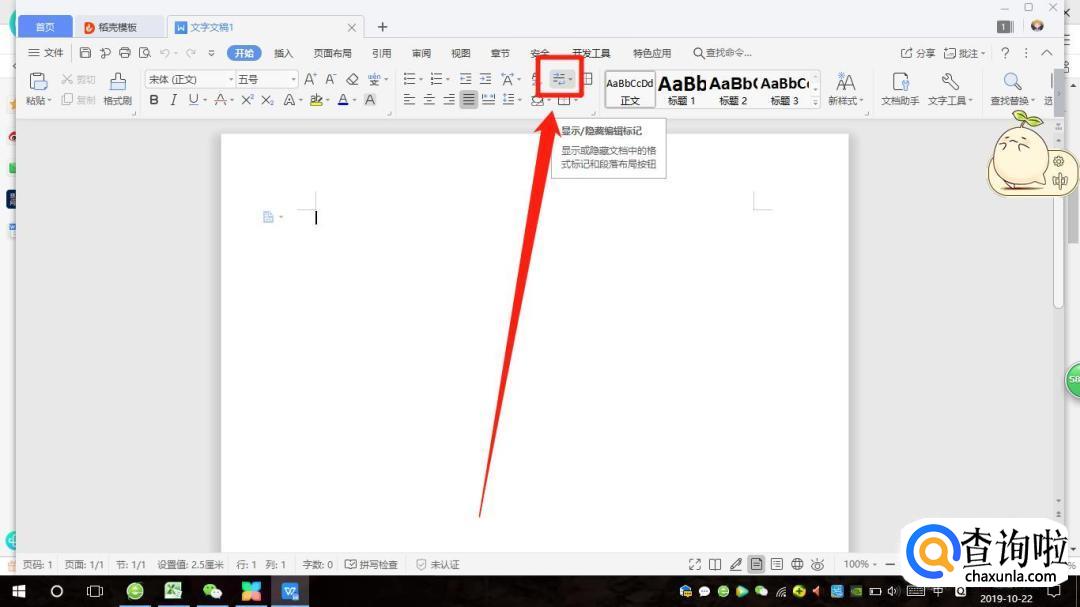Click the Format Painter (格式刷) icon
The image size is (1080, 607).
click(x=117, y=87)
